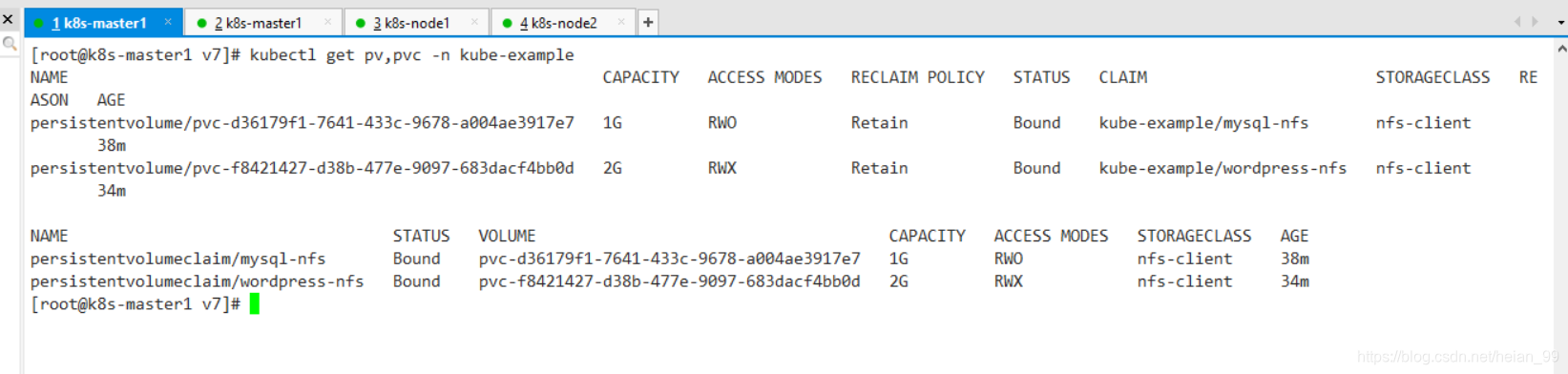The width and height of the screenshot is (1568, 374).
Task: Close the k8s-node1 tab
Action: pyautogui.click(x=475, y=22)
